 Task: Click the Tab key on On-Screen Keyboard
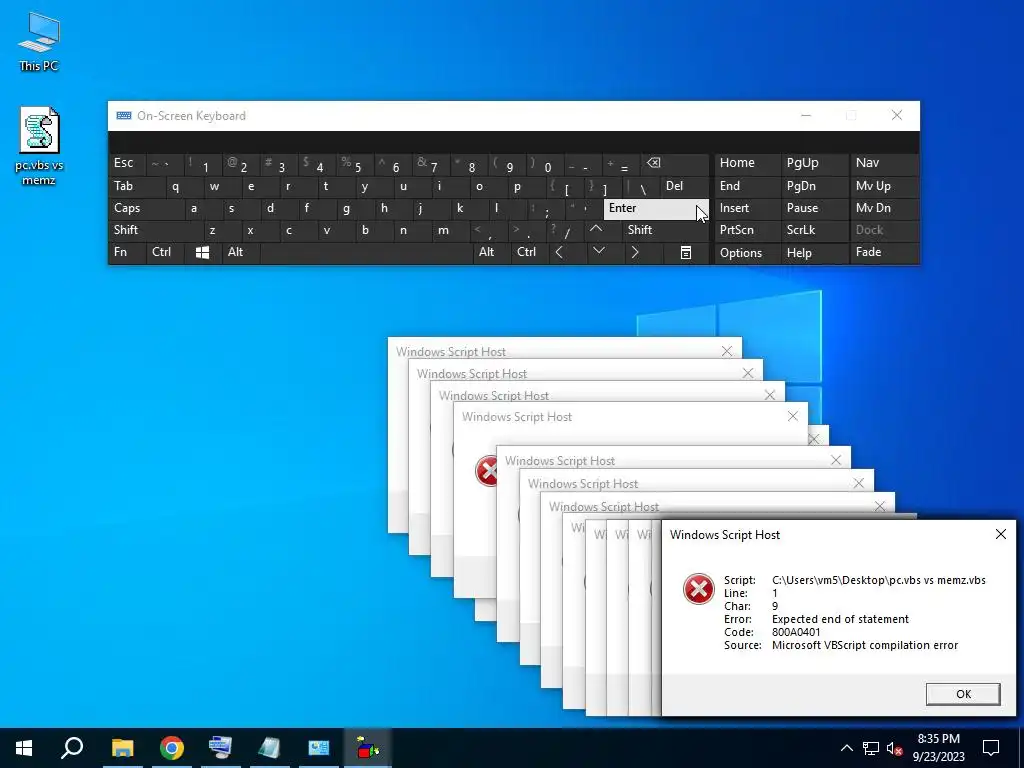coord(136,186)
